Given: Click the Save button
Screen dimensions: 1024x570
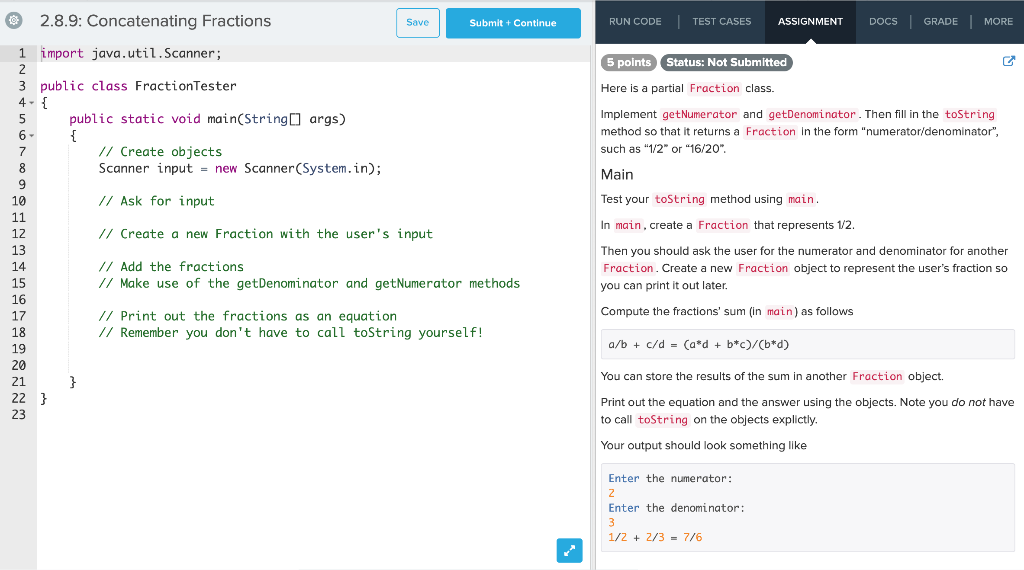Looking at the screenshot, I should (418, 23).
